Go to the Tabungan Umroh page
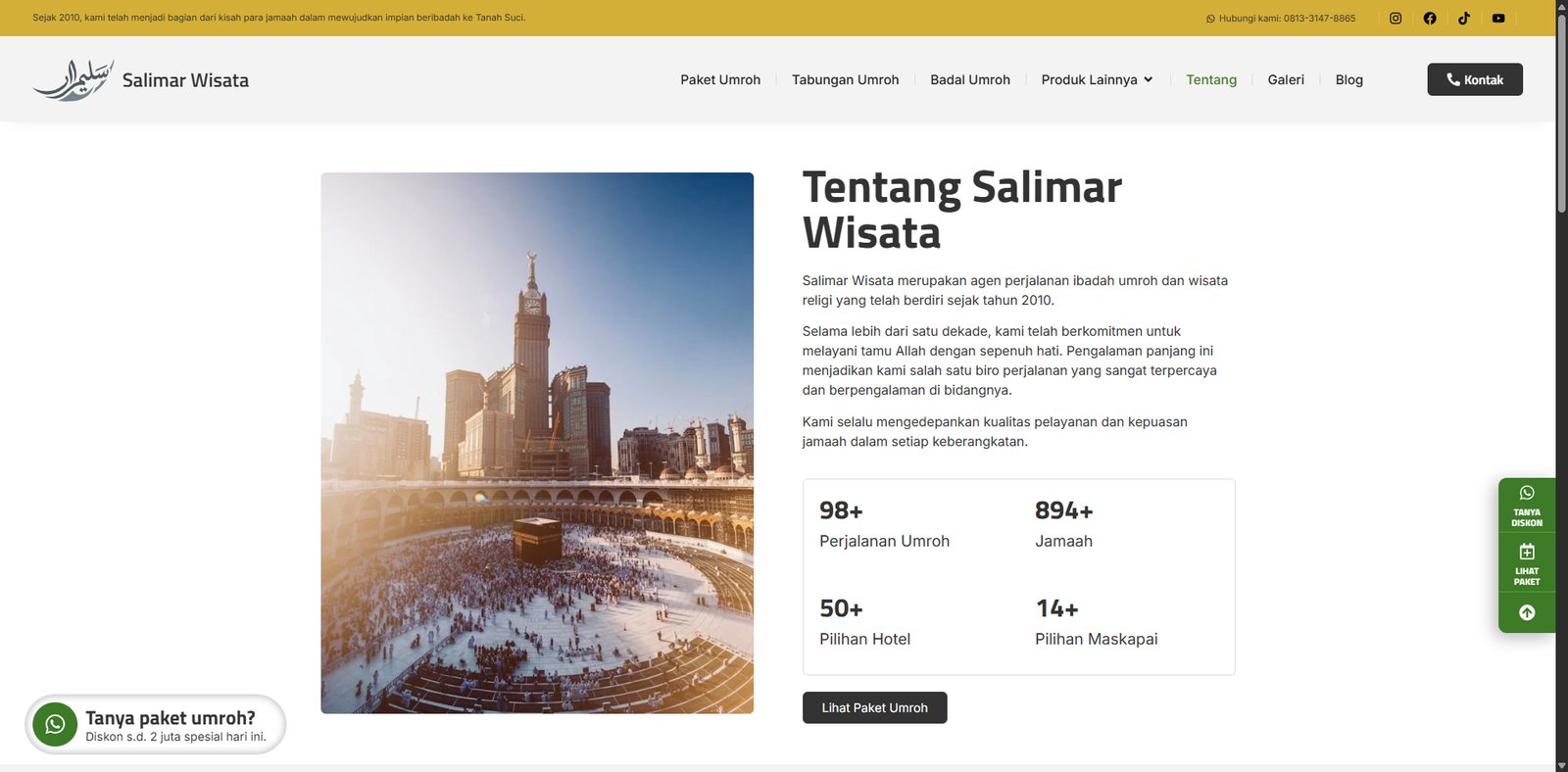This screenshot has height=772, width=1568. [x=845, y=80]
